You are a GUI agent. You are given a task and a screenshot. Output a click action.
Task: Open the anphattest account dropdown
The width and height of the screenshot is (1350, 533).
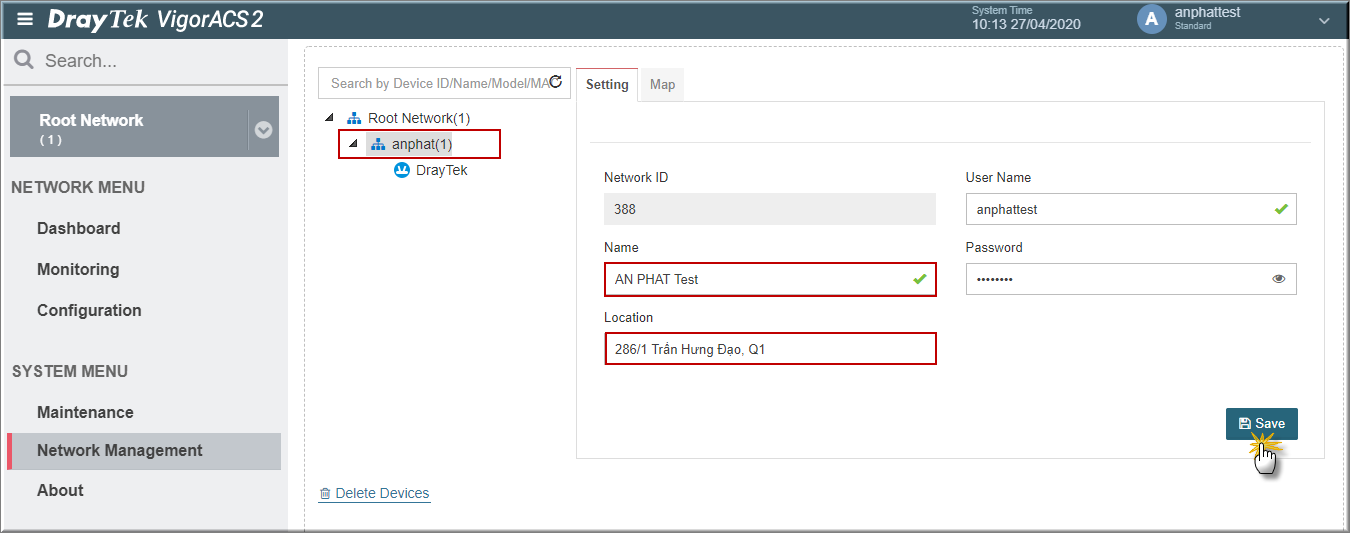click(1324, 20)
